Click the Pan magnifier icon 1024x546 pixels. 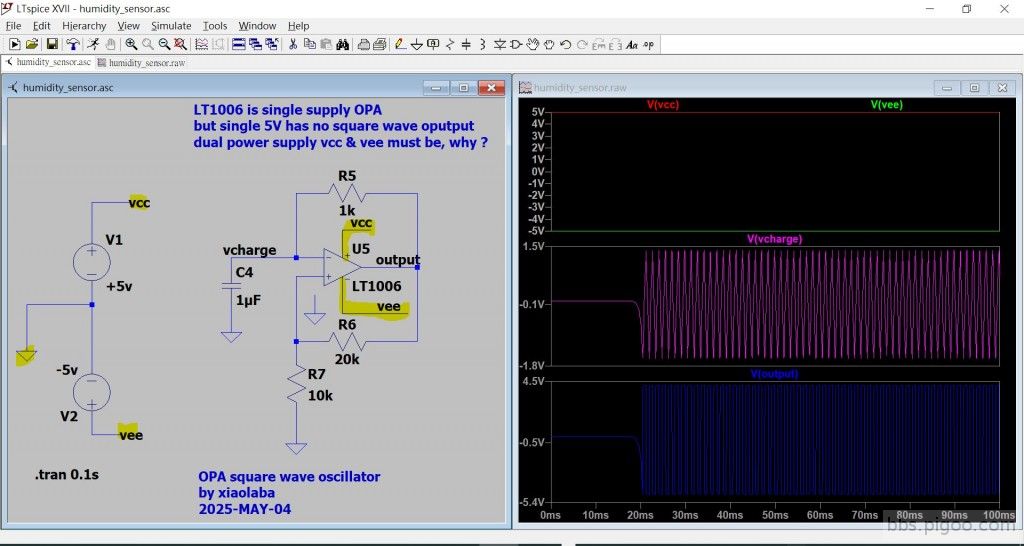(148, 44)
